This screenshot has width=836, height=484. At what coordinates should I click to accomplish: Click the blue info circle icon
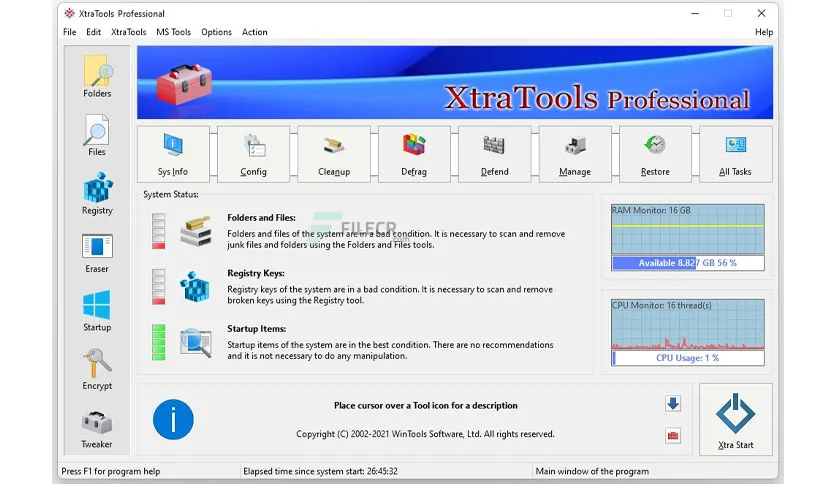[173, 420]
